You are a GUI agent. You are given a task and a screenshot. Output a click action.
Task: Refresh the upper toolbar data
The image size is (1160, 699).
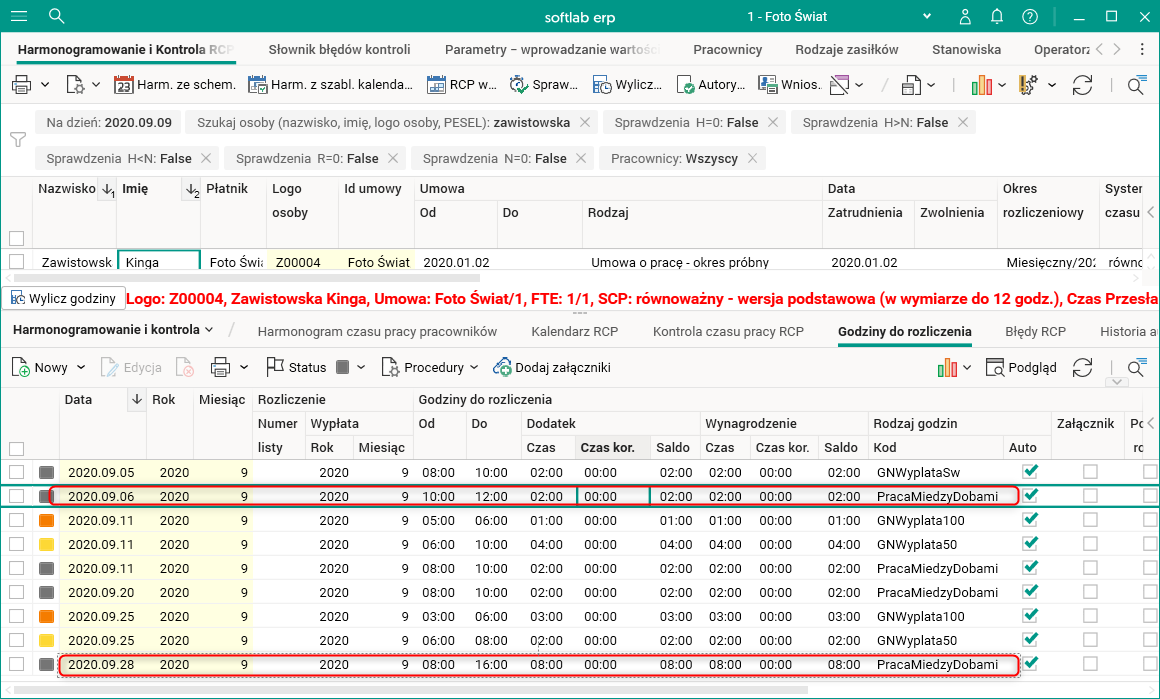click(x=1082, y=85)
